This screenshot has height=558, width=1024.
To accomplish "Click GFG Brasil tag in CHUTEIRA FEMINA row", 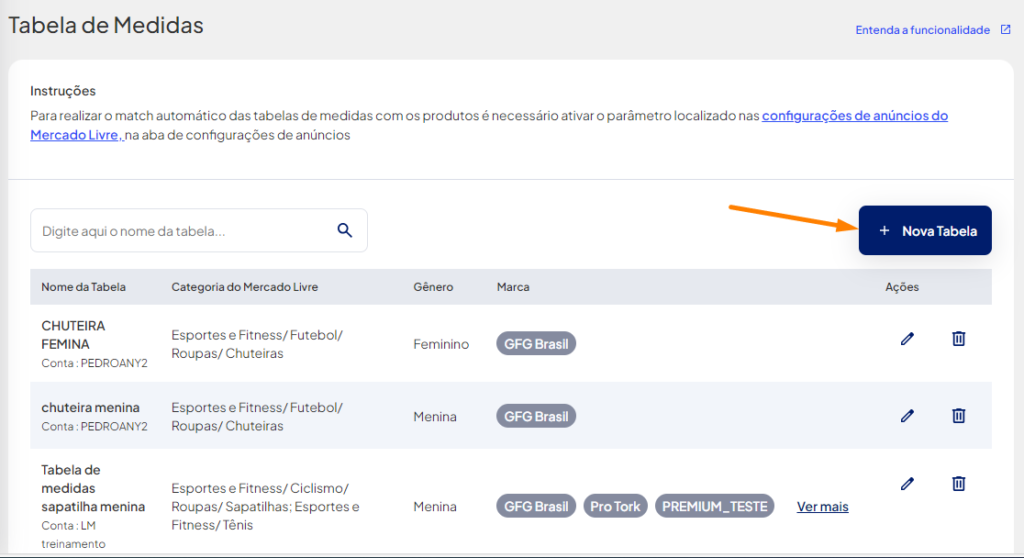I will 536,344.
